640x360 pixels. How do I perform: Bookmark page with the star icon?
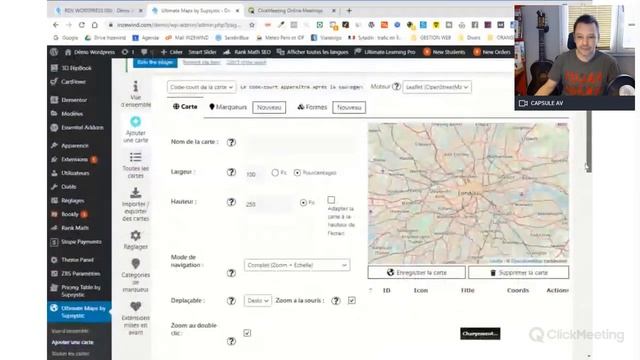point(252,25)
